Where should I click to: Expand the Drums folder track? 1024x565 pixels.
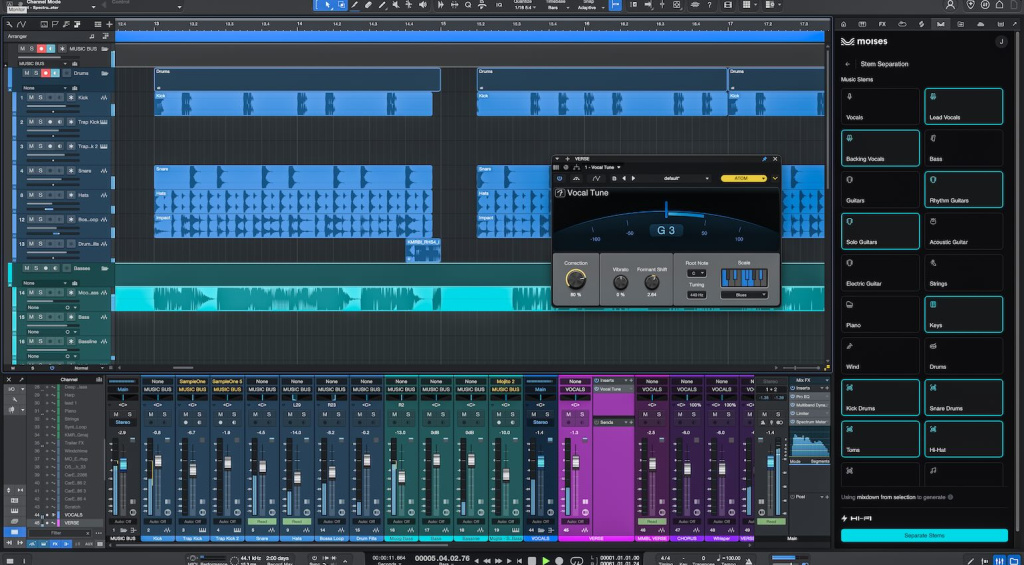coord(104,73)
